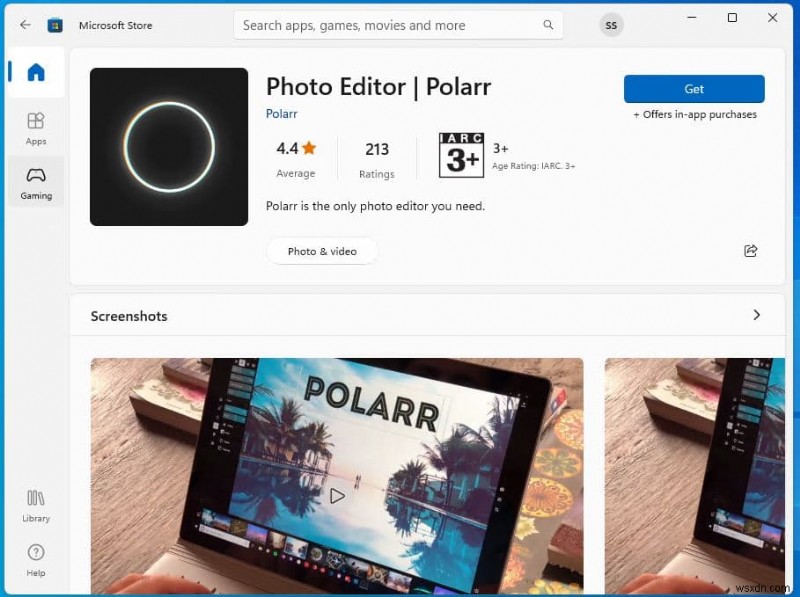Viewport: 800px width, 597px height.
Task: Open the SS account avatar menu
Action: pos(610,25)
